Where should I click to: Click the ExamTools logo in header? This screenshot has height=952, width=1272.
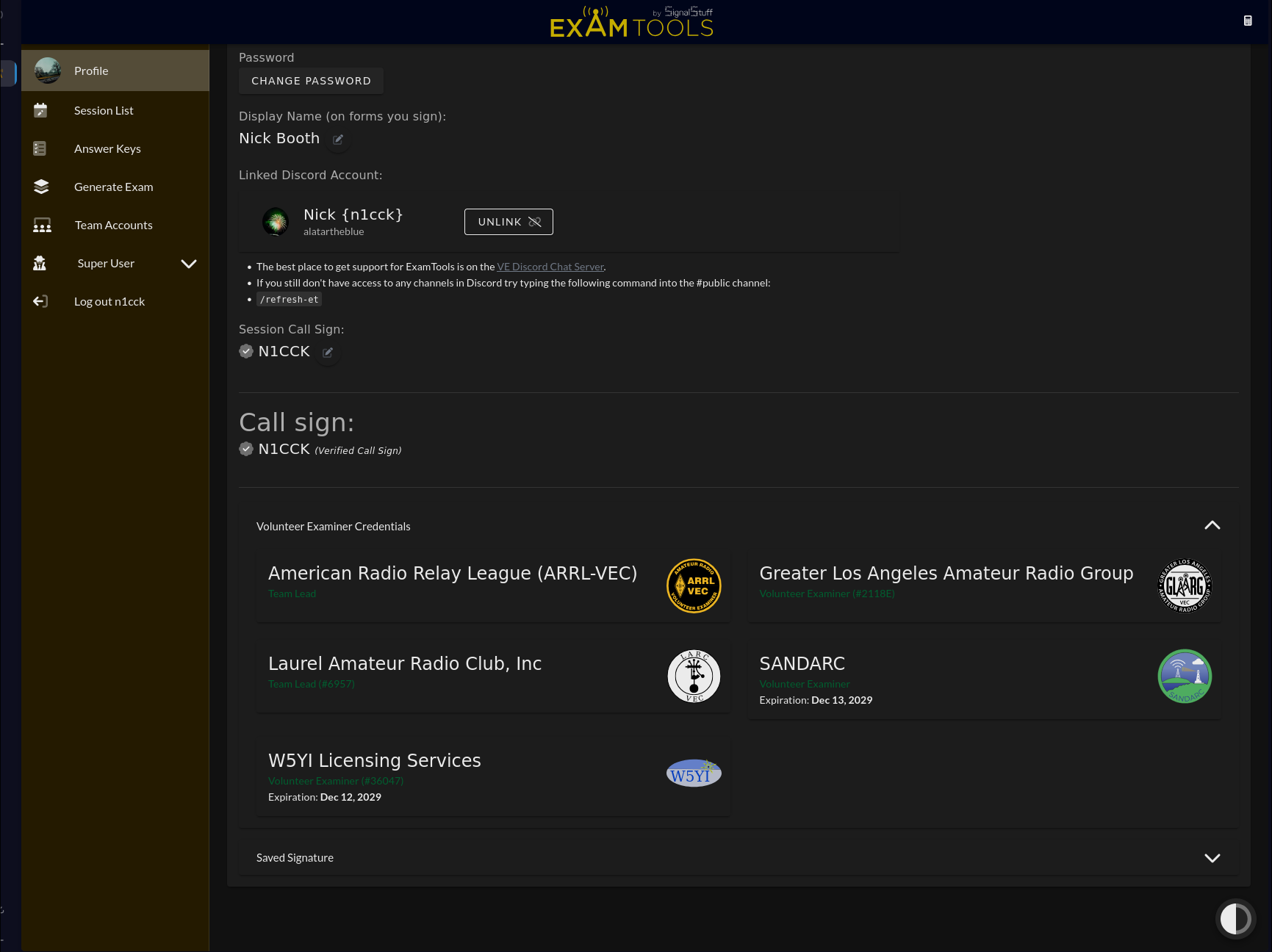pos(632,22)
